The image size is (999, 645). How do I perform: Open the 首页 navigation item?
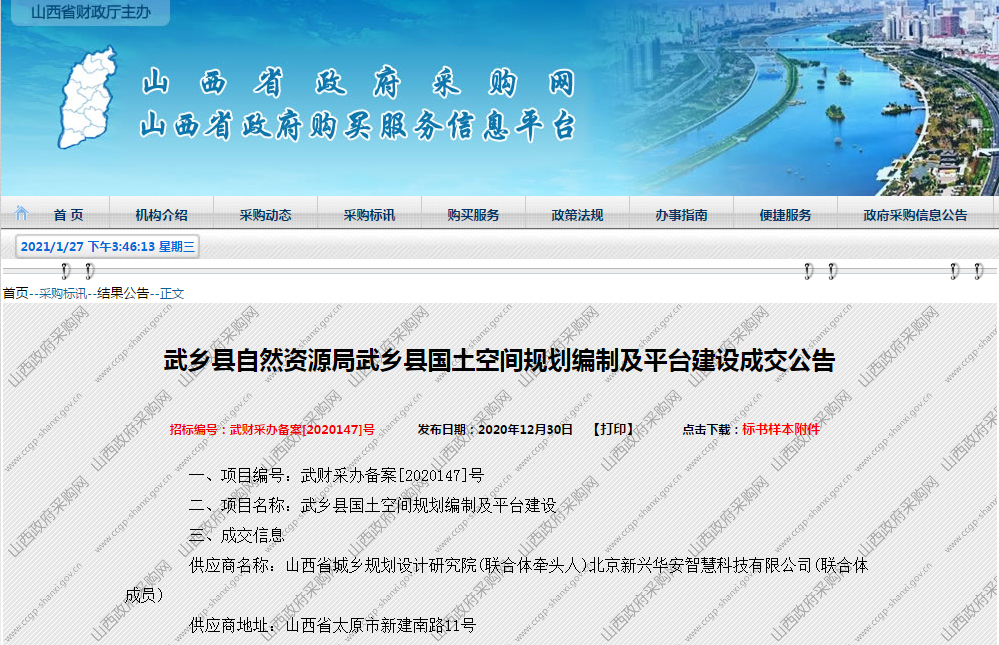pos(68,215)
